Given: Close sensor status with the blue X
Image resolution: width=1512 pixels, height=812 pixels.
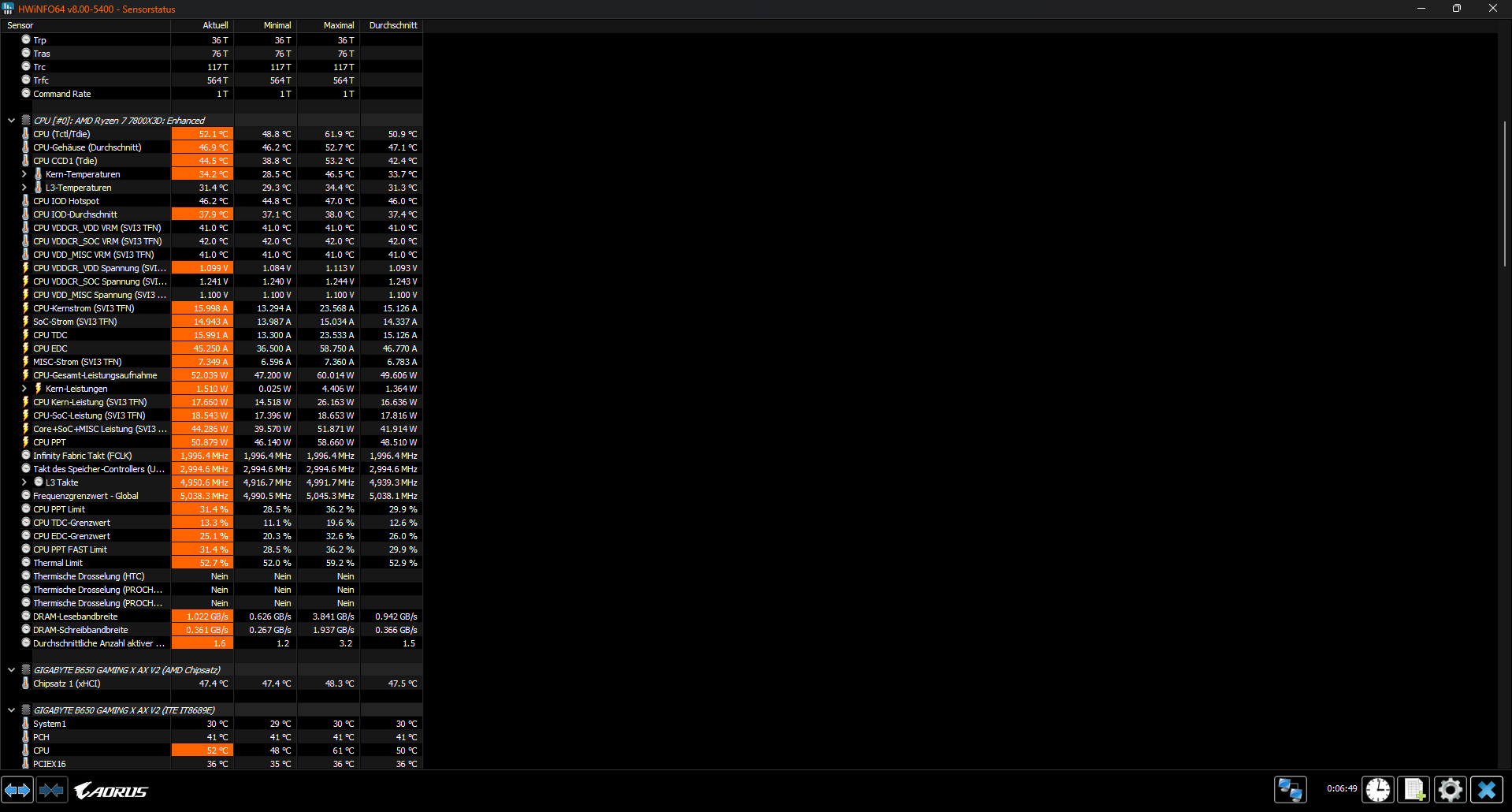Looking at the screenshot, I should pyautogui.click(x=1487, y=790).
